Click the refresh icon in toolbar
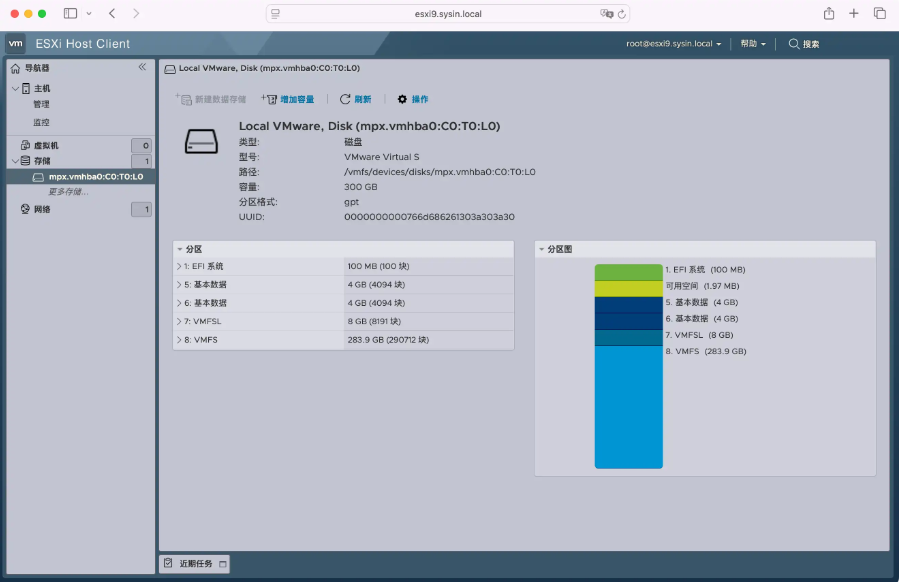The image size is (899, 582). tap(345, 99)
